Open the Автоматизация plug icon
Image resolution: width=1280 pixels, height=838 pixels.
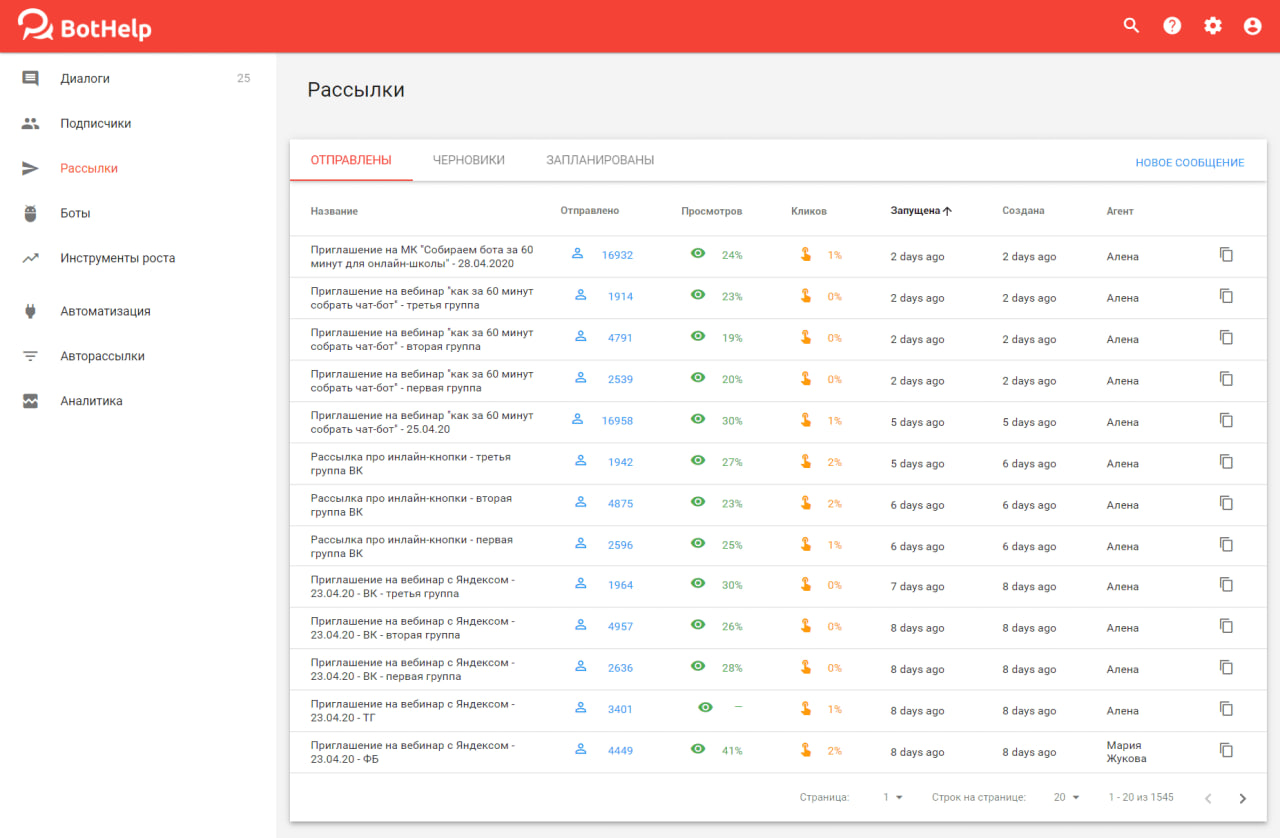click(x=30, y=311)
